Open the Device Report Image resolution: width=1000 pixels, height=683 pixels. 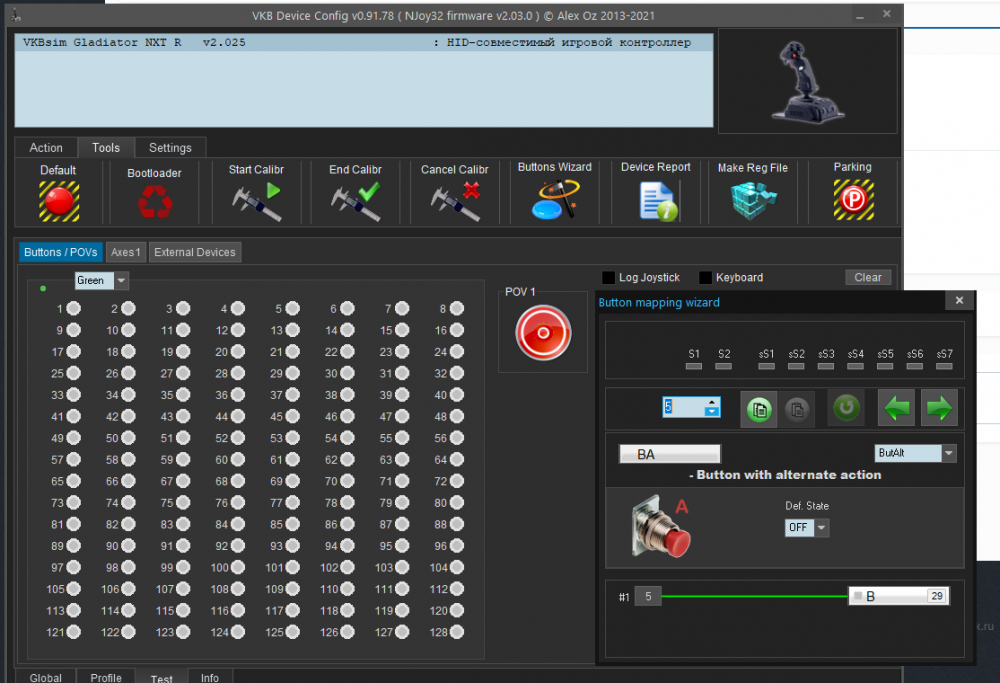[x=656, y=200]
